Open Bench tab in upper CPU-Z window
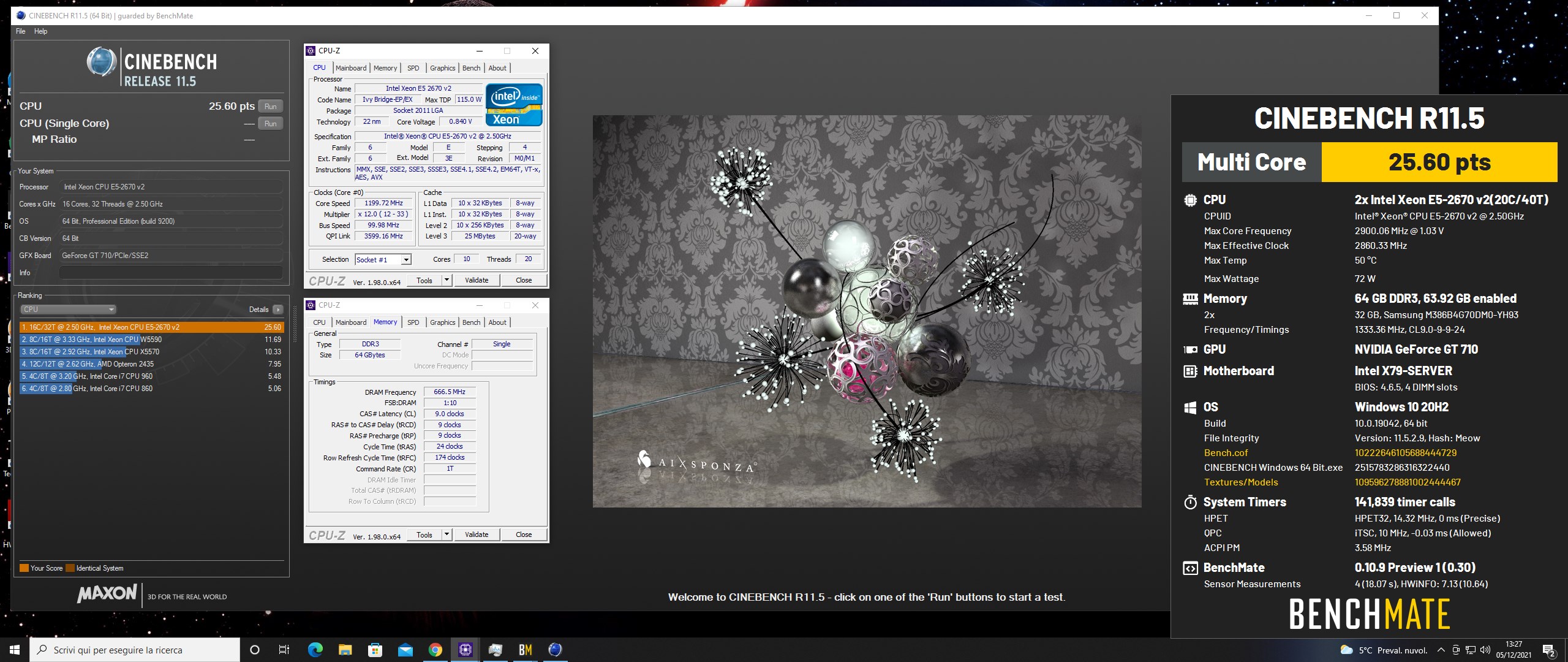The width and height of the screenshot is (1568, 662). click(471, 68)
